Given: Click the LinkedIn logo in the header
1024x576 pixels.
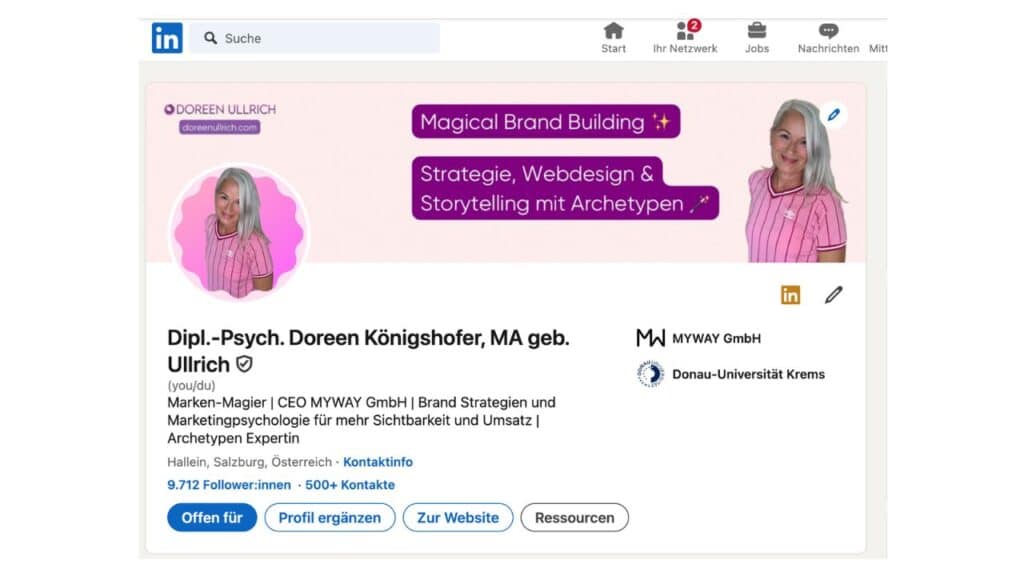Looking at the screenshot, I should point(167,38).
